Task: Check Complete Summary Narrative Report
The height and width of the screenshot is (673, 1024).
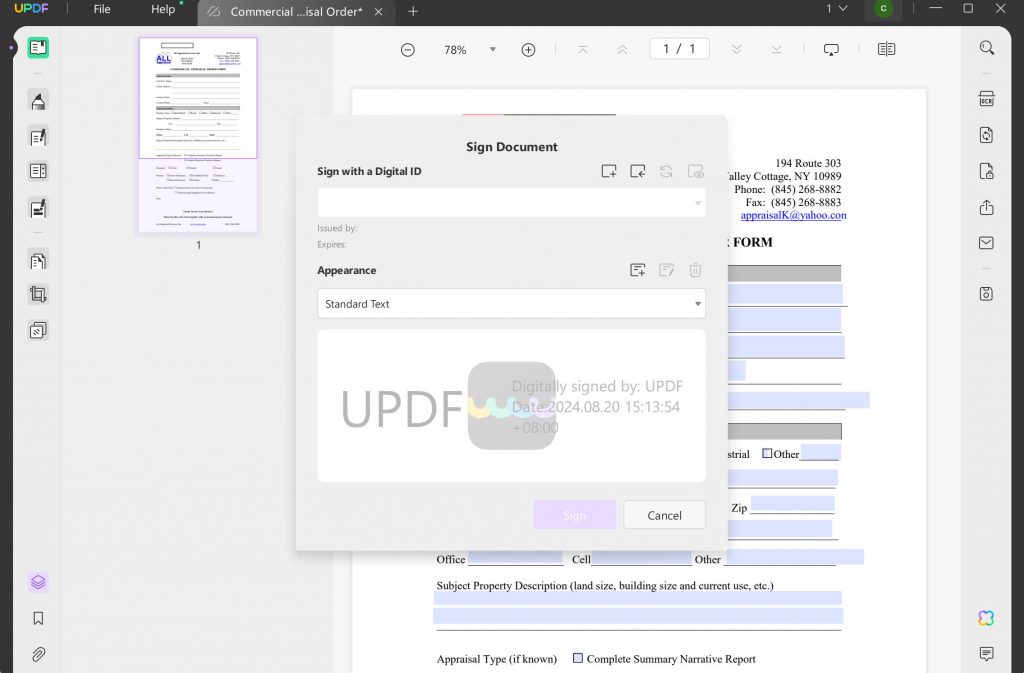Action: point(578,658)
